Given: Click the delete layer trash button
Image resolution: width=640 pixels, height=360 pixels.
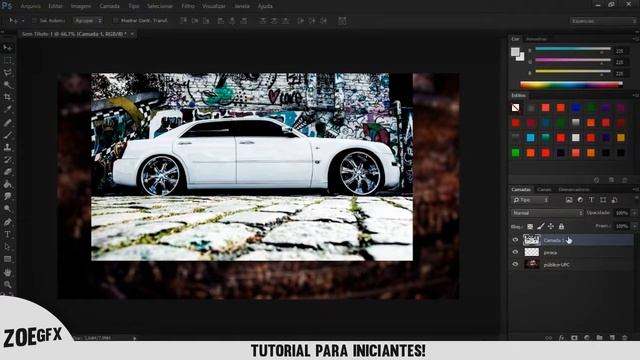Looking at the screenshot, I should (624, 338).
